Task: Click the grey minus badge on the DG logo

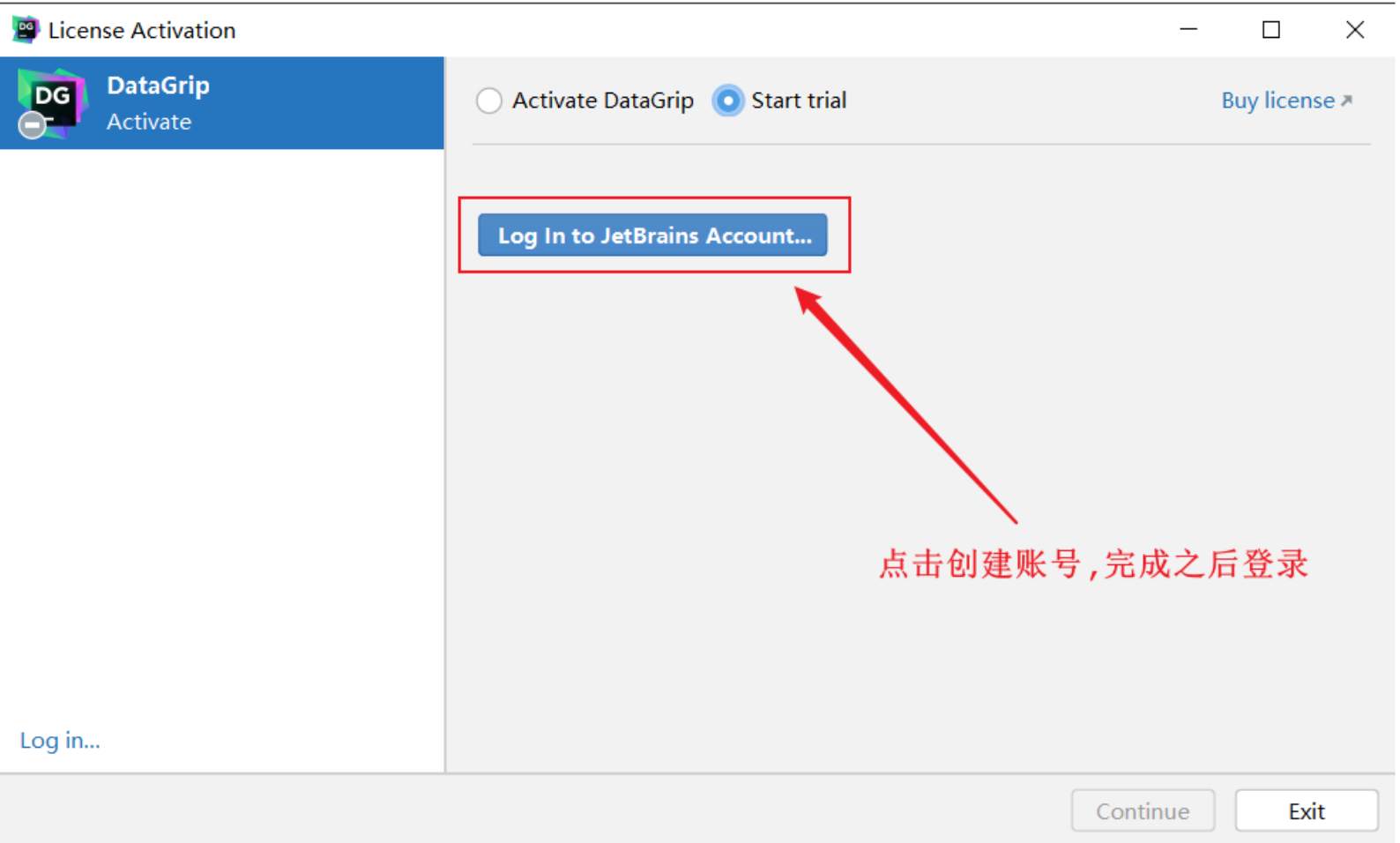Action: pyautogui.click(x=33, y=125)
